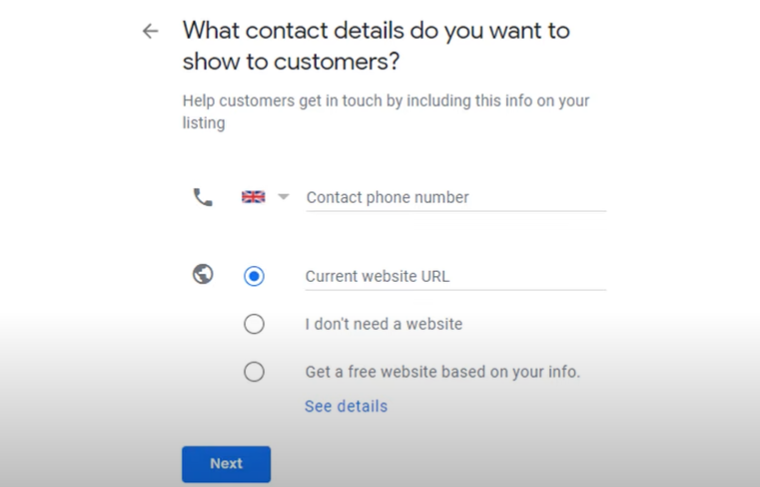The height and width of the screenshot is (487, 760).
Task: Expand the country code dropdown arrow
Action: tap(283, 197)
